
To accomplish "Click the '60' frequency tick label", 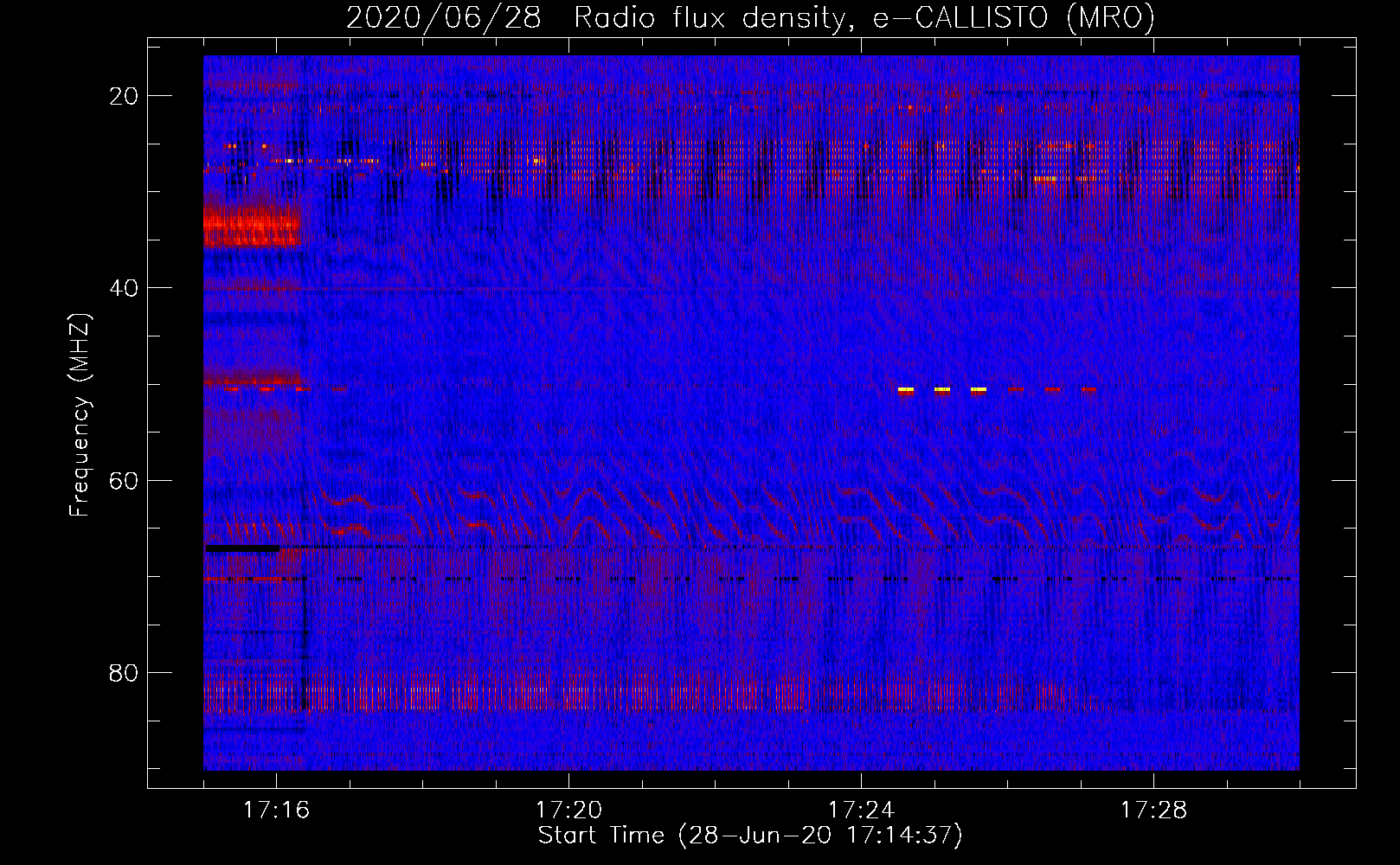I will tap(124, 480).
